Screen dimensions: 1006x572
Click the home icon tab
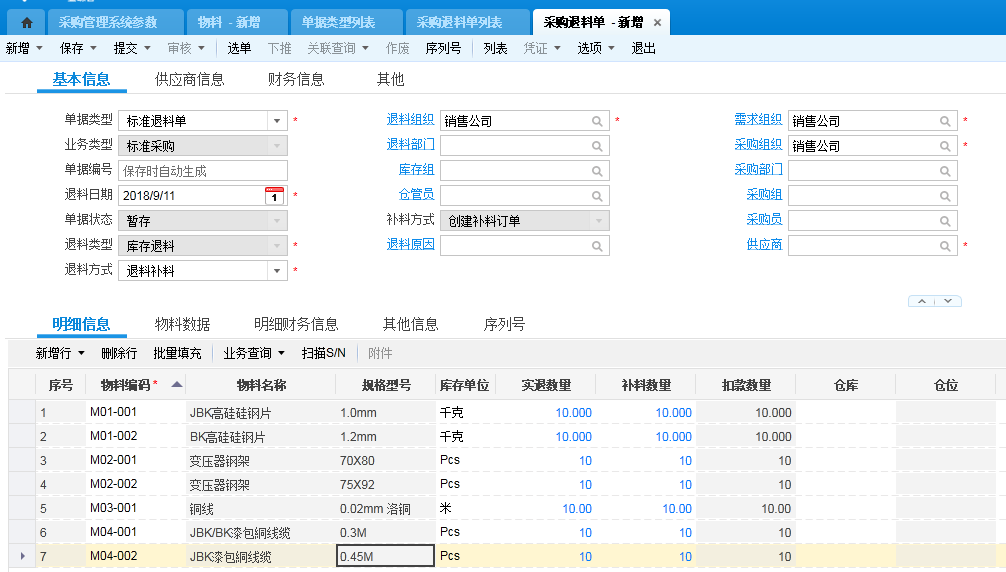(27, 22)
